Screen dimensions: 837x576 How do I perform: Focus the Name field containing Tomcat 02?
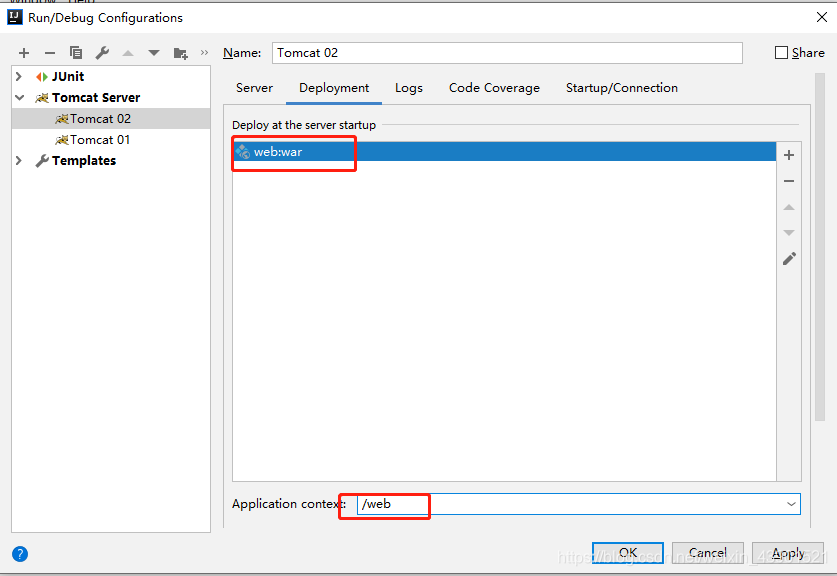tap(507, 53)
